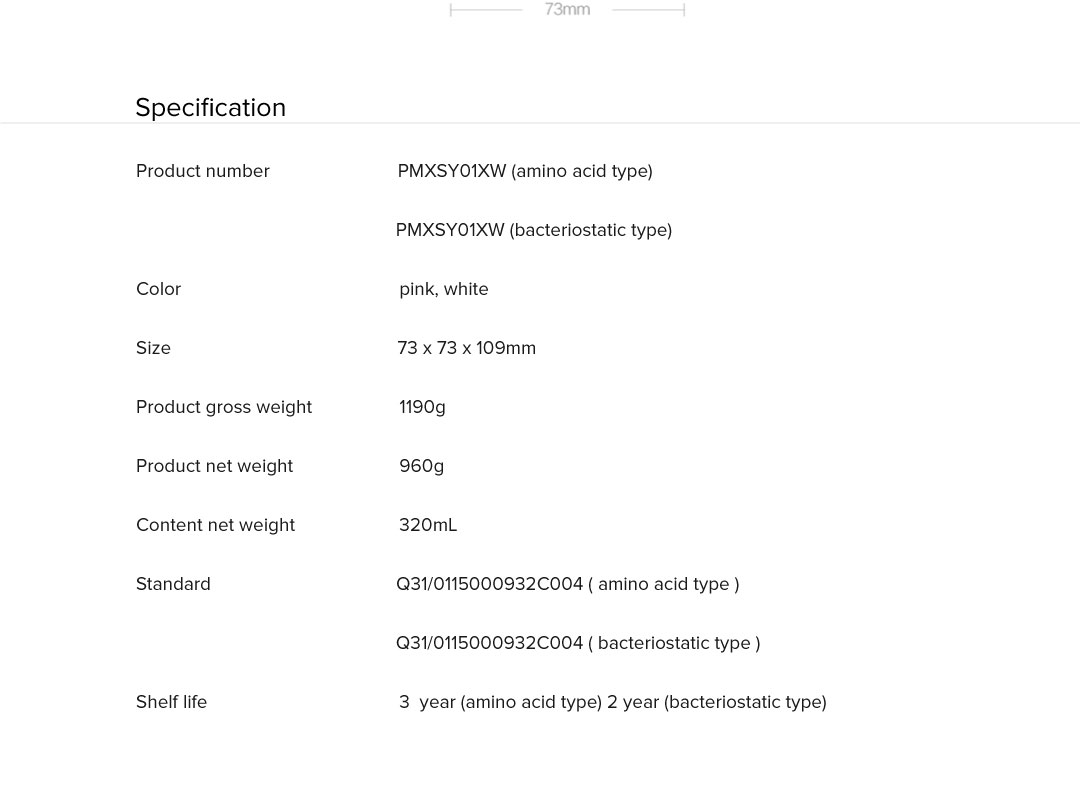Click the 320mL content value
Image resolution: width=1080 pixels, height=805 pixels.
[x=428, y=525]
